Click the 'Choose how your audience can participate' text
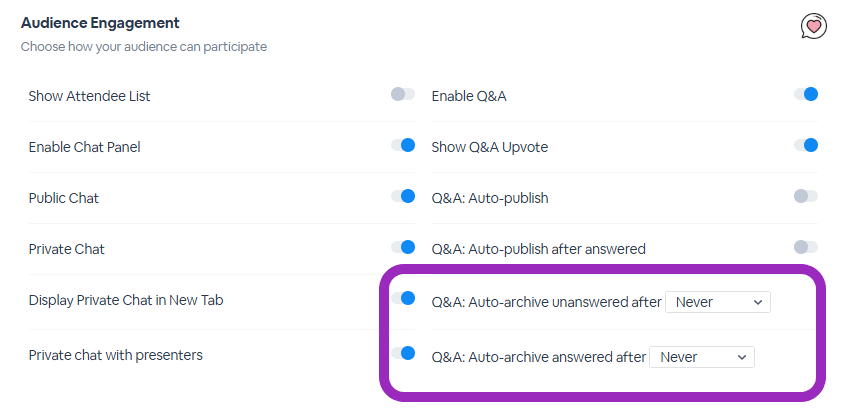 [x=144, y=47]
